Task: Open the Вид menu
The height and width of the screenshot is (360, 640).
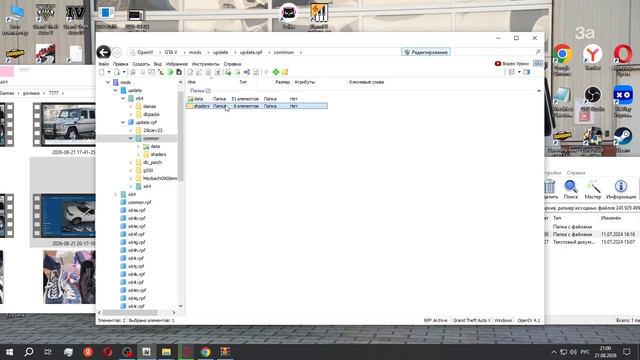Action: point(158,64)
